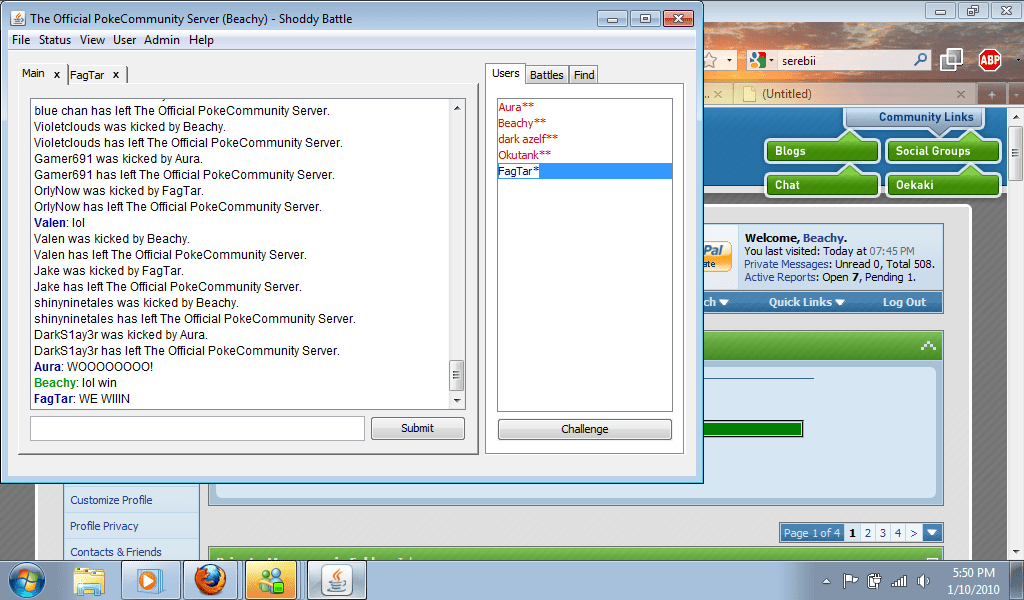1024x600 pixels.
Task: Open the pagination dropdown arrow
Action: click(x=932, y=533)
